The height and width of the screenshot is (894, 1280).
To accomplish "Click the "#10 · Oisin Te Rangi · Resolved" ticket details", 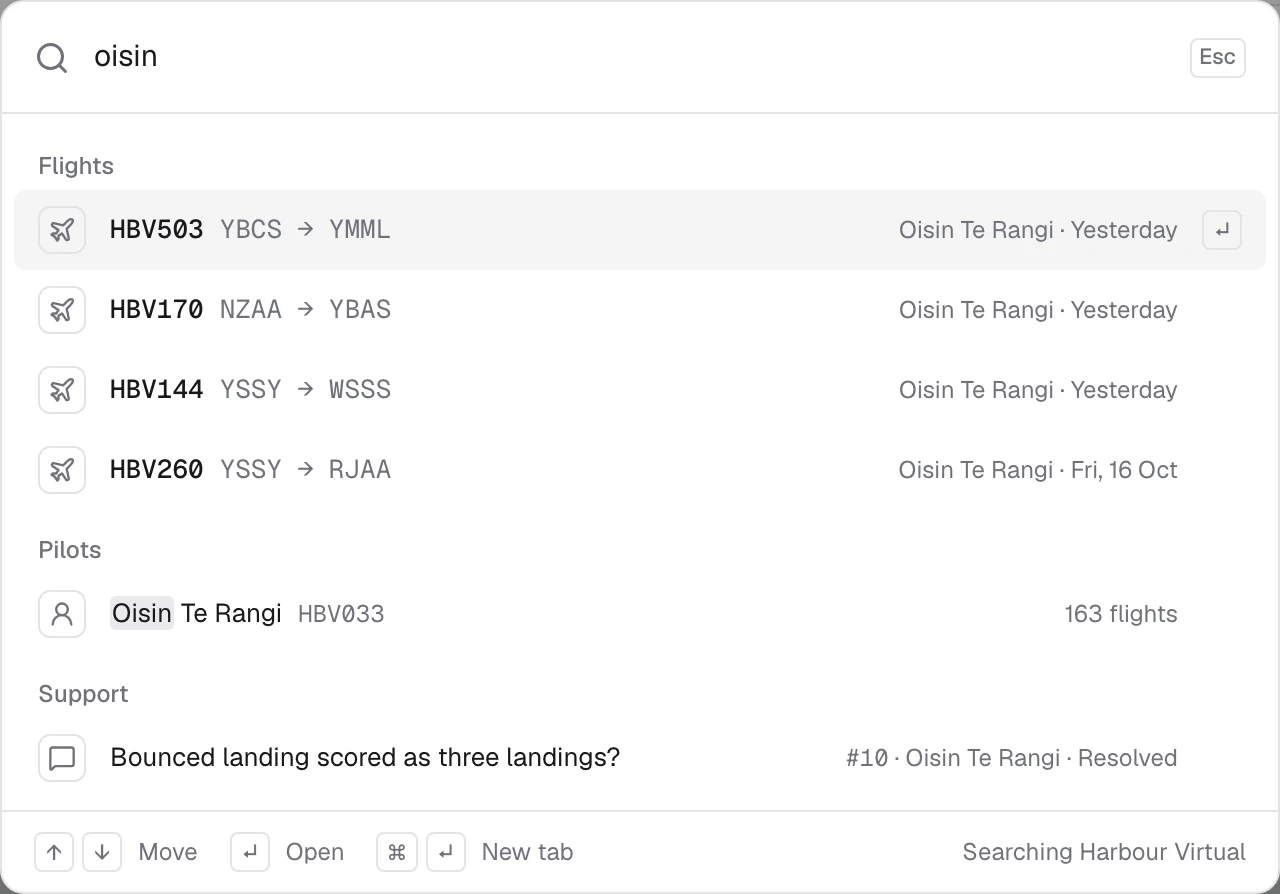I will pos(1012,758).
